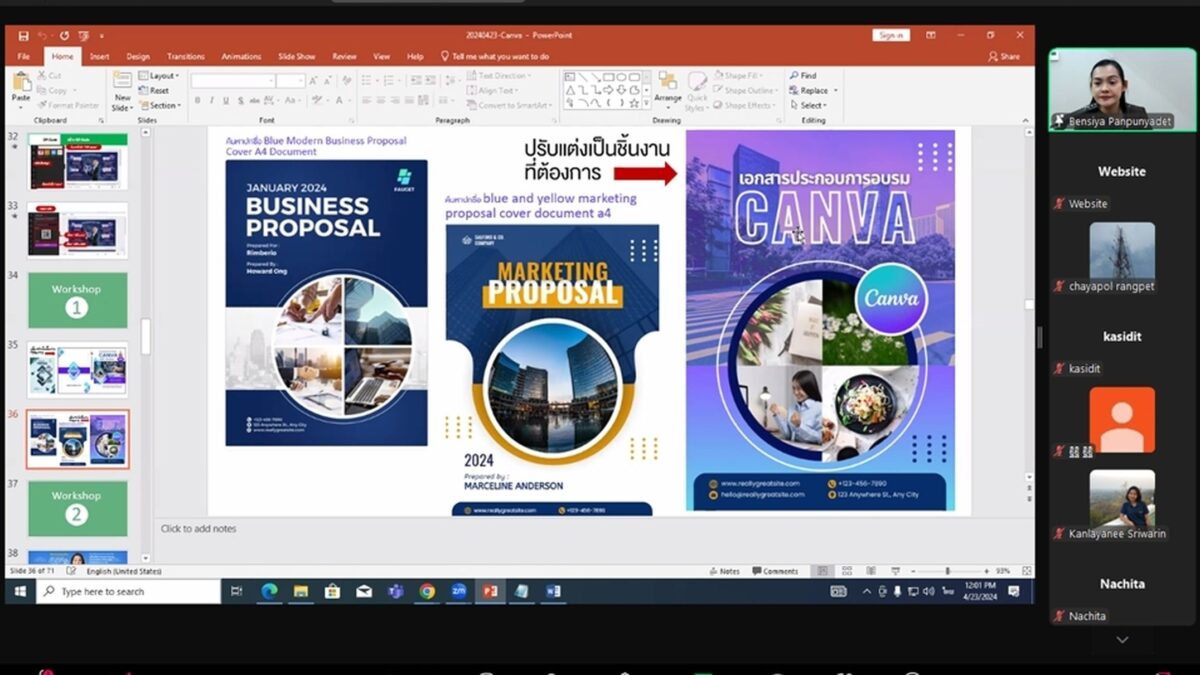Toggle Italic formatting
This screenshot has height=675, width=1200.
coord(211,100)
